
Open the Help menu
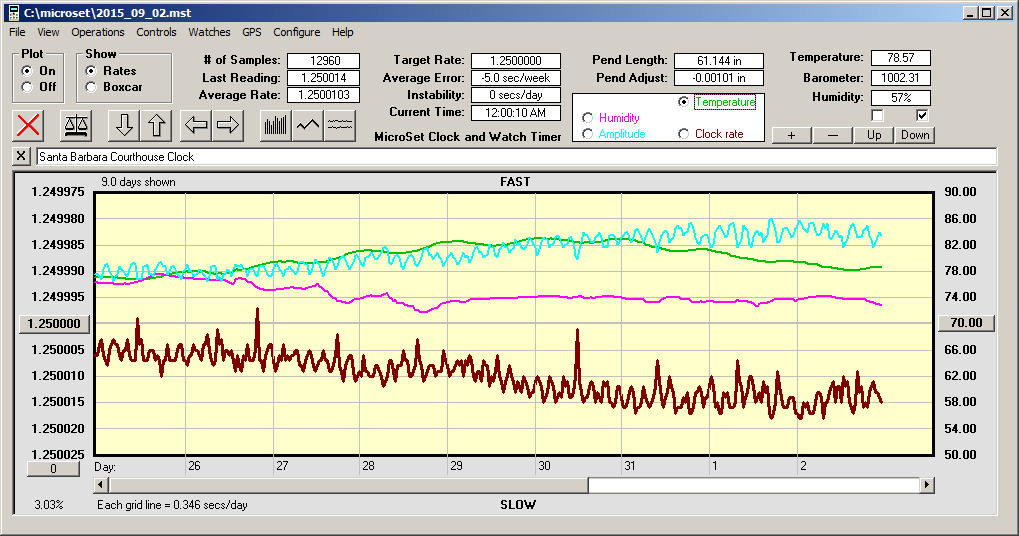click(342, 32)
